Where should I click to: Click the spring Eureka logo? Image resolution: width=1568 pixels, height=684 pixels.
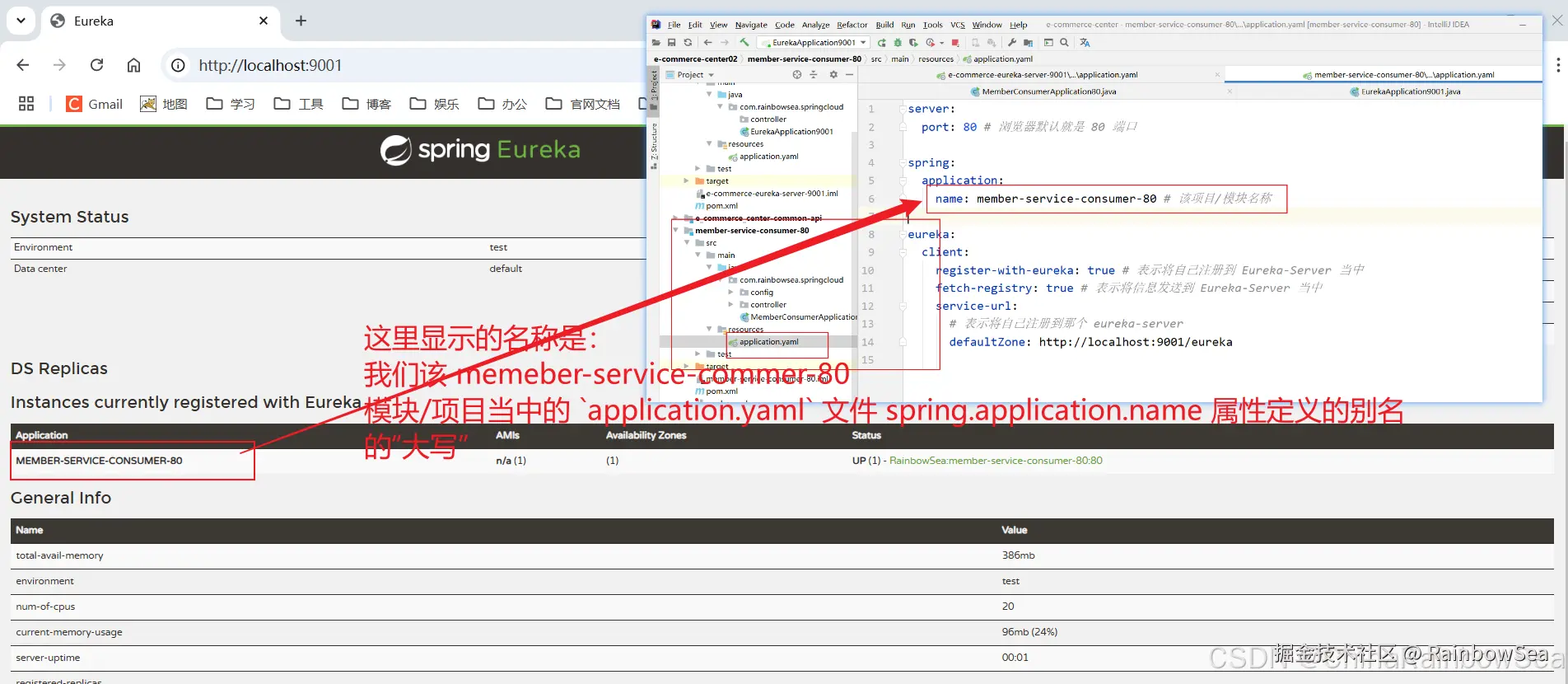(x=480, y=150)
